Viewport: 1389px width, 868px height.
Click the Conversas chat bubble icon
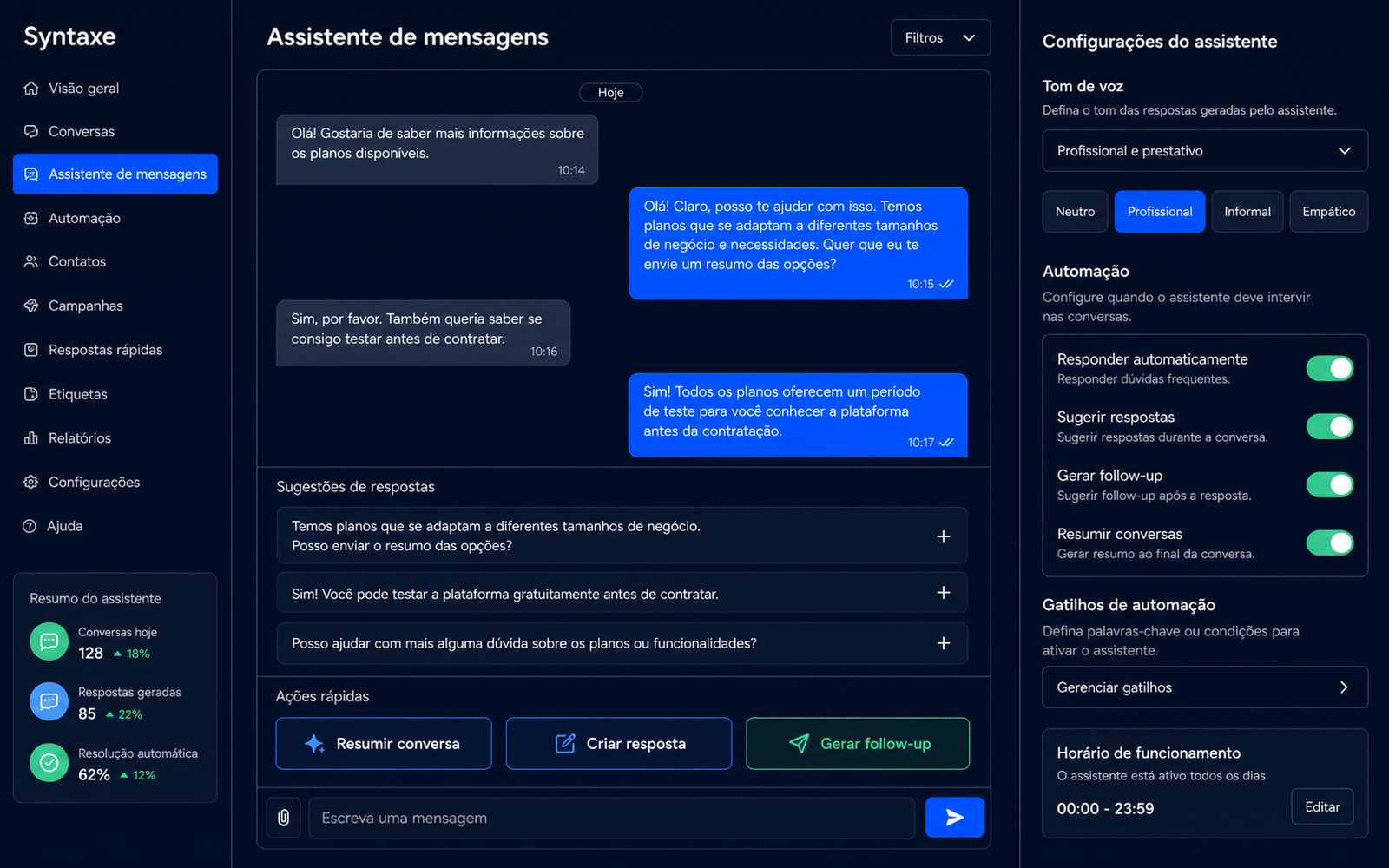click(31, 131)
